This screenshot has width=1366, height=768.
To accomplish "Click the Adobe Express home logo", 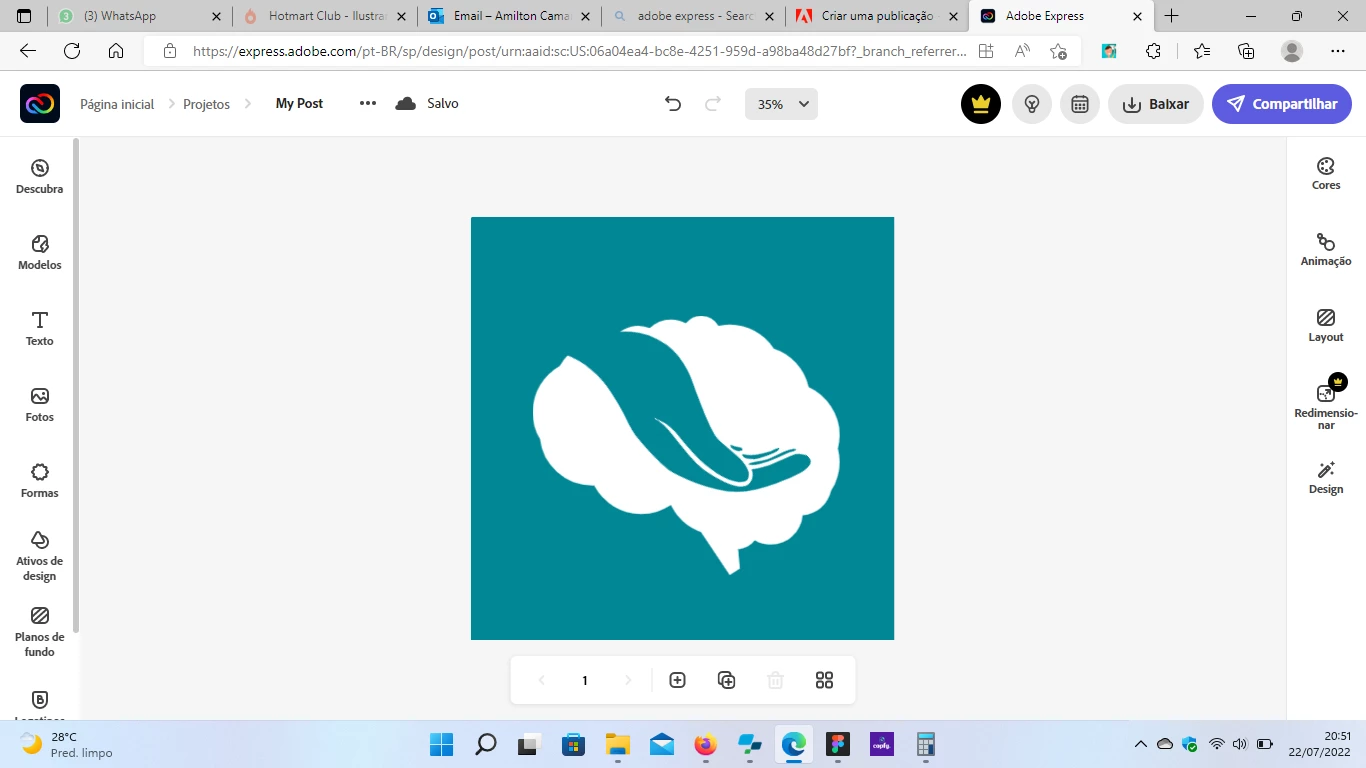I will tap(40, 104).
